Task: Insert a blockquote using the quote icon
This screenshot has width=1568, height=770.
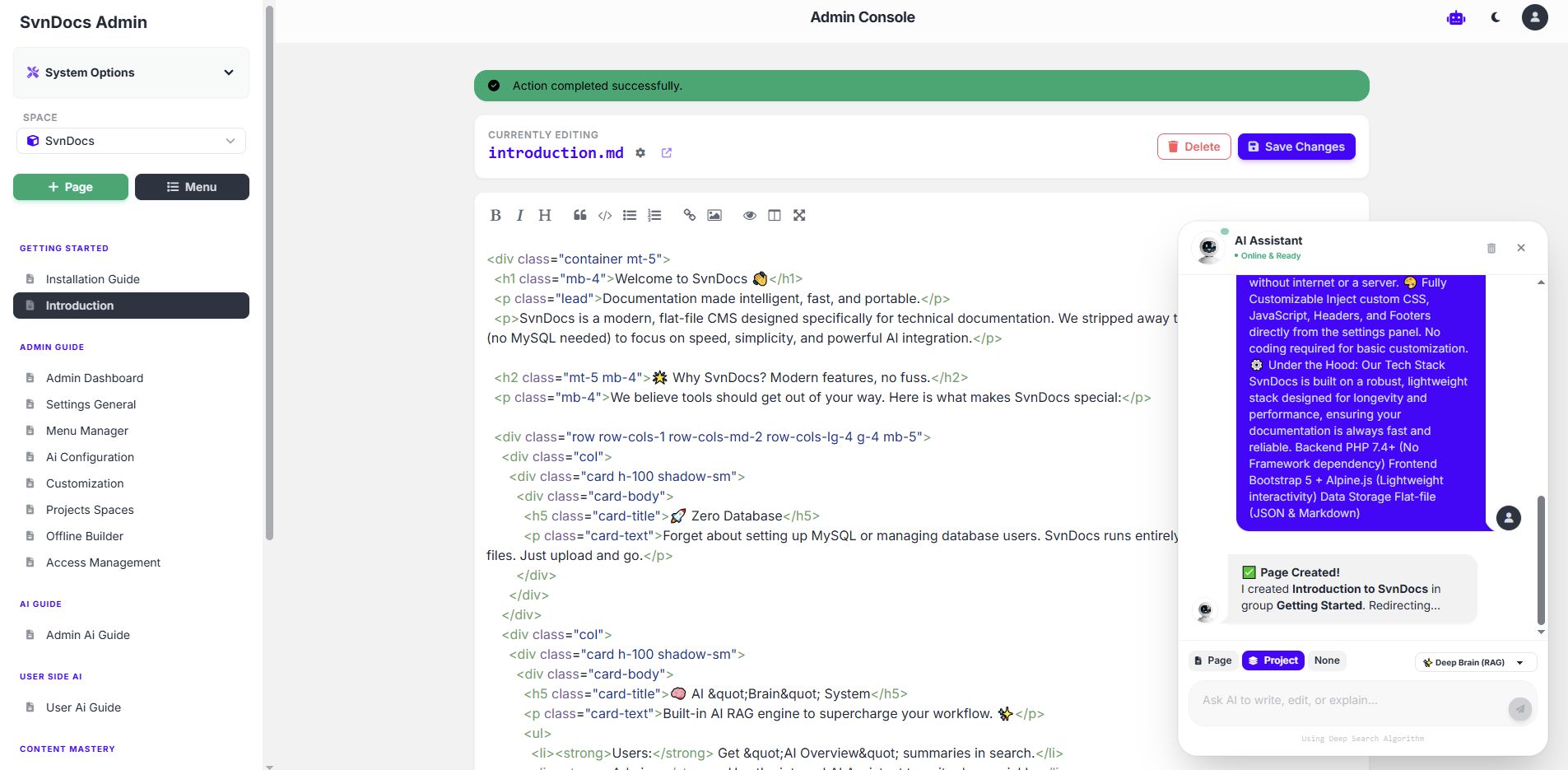Action: coord(580,215)
